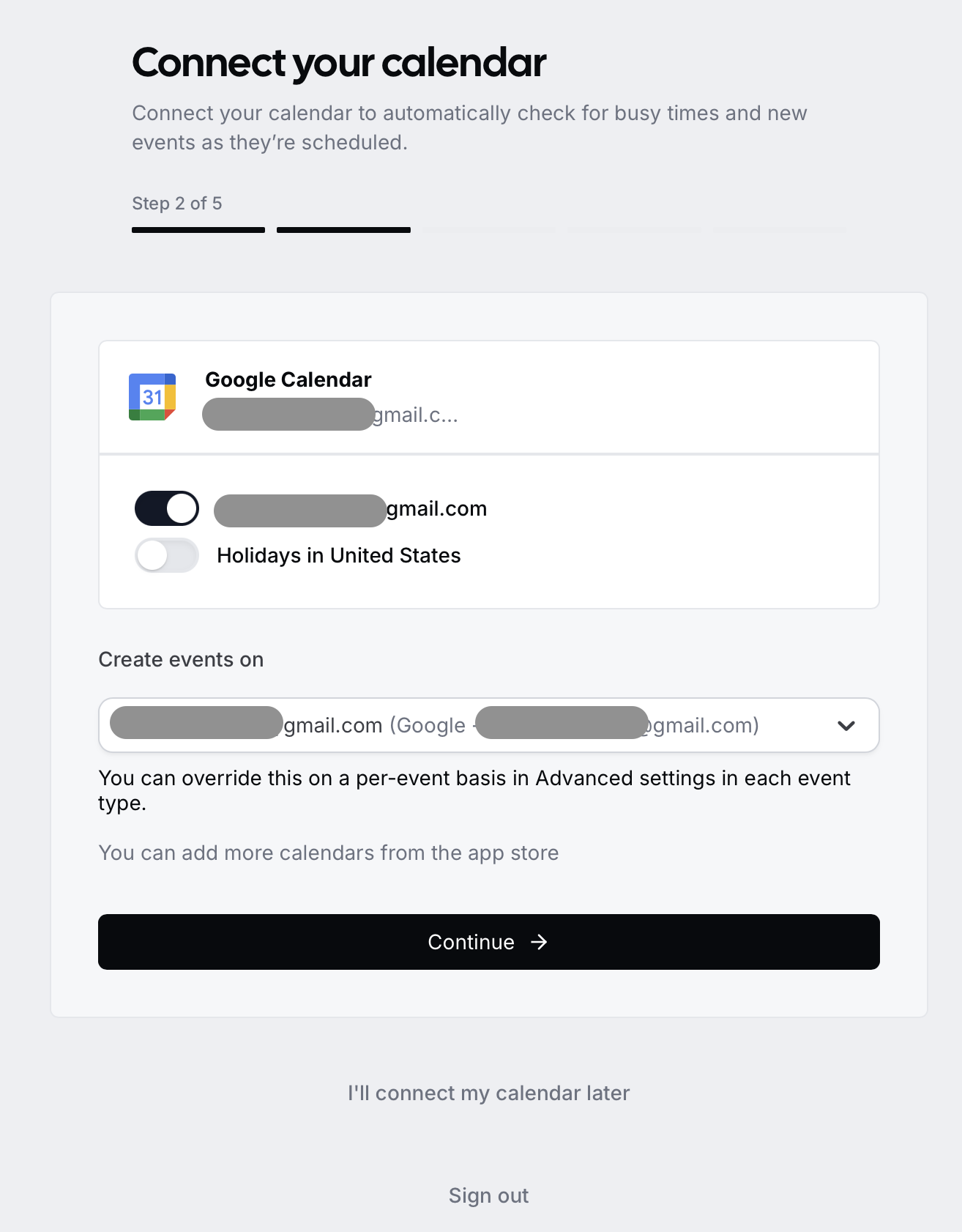
Task: Click the truncated account email under Google Calendar
Action: [330, 415]
